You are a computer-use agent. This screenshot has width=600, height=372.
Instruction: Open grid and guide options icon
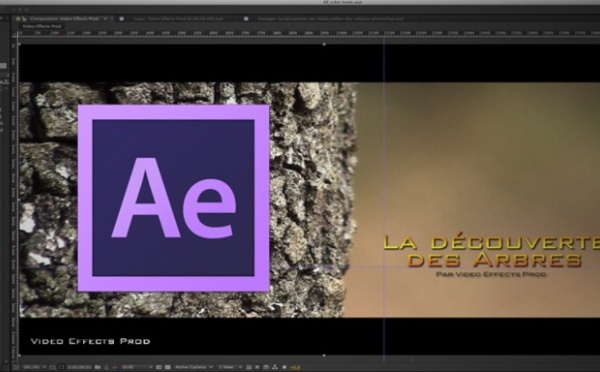pos(52,367)
